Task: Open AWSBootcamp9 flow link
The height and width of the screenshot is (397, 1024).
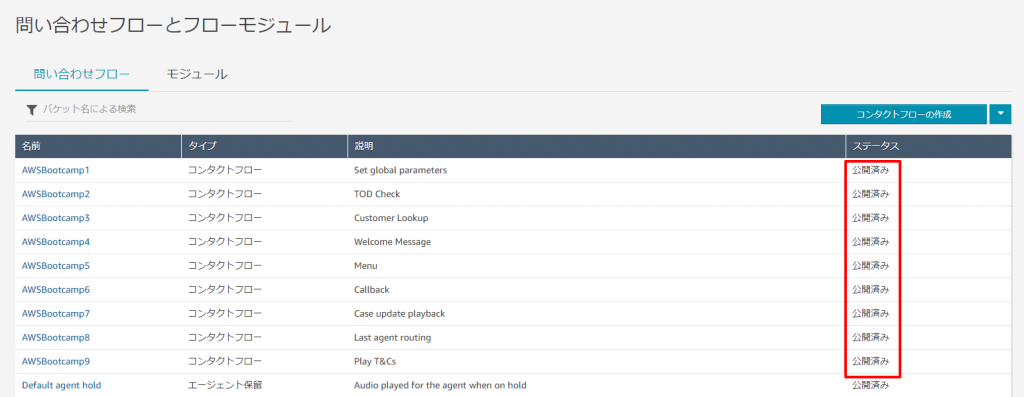Action: click(x=56, y=361)
